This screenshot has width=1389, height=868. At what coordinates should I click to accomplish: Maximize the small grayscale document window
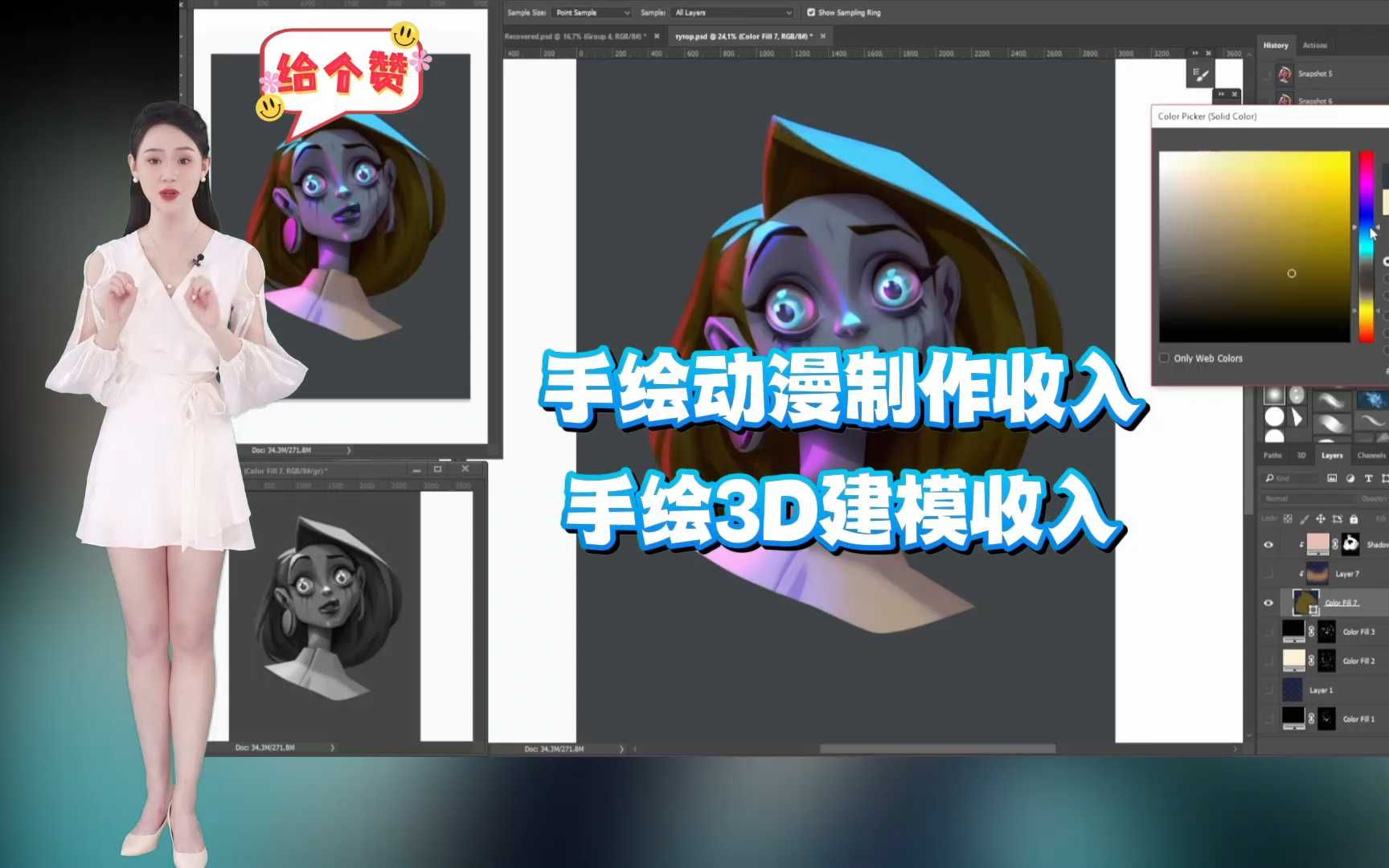click(437, 469)
